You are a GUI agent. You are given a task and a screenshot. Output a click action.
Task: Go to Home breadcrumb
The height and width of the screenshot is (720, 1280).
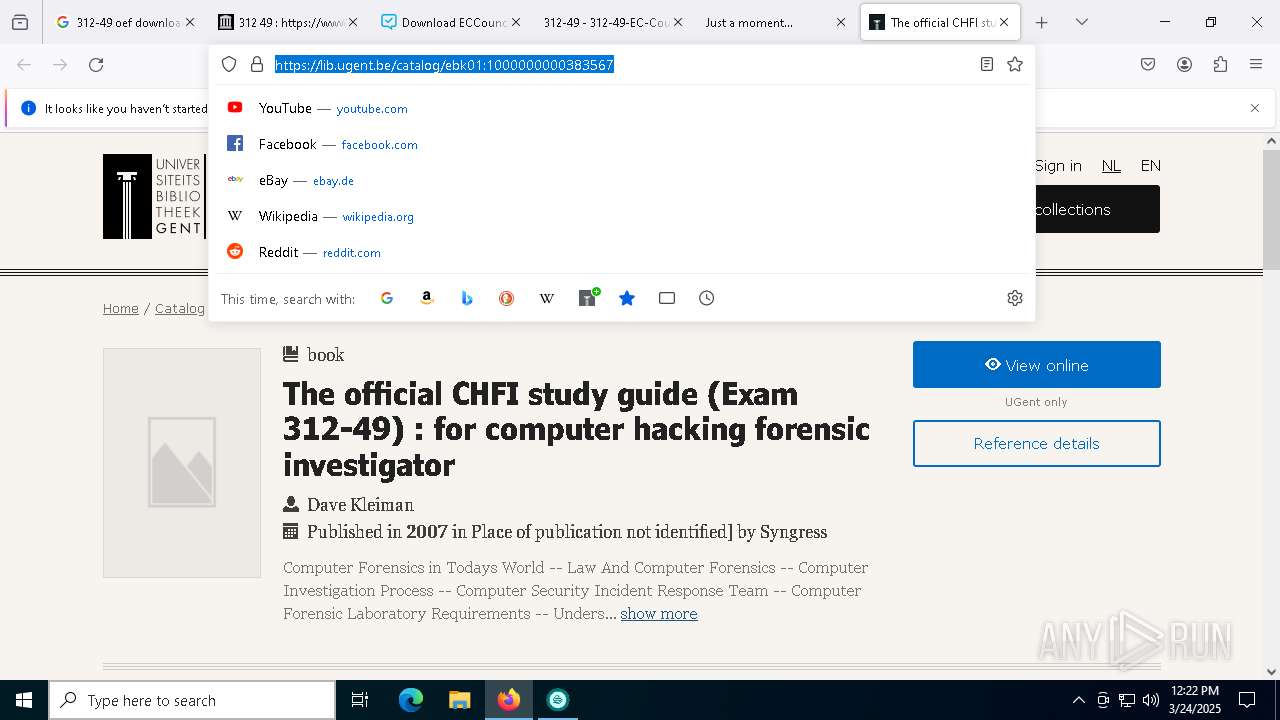pyautogui.click(x=121, y=308)
